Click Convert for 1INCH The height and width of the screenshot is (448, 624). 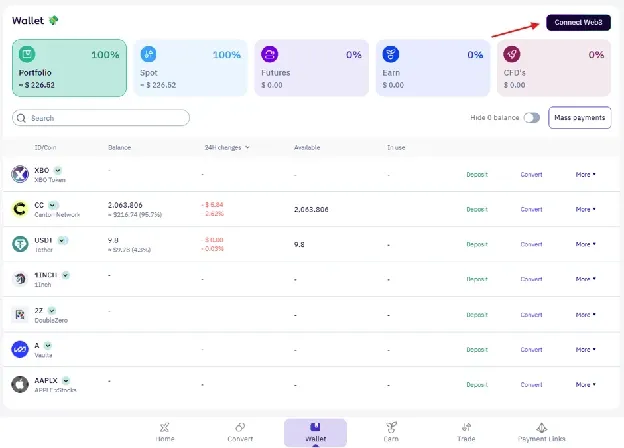click(x=531, y=279)
